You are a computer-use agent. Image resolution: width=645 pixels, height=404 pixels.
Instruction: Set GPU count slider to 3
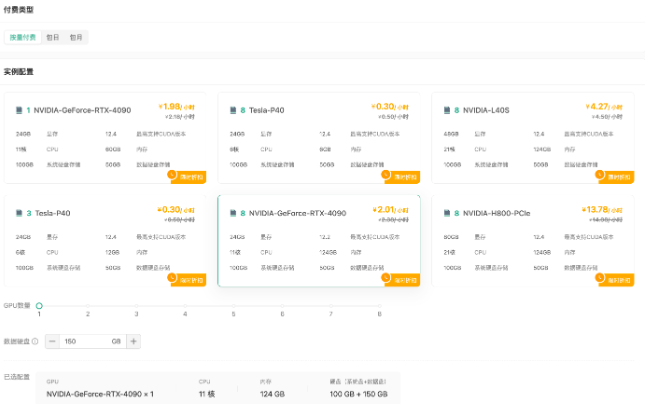[x=136, y=306]
